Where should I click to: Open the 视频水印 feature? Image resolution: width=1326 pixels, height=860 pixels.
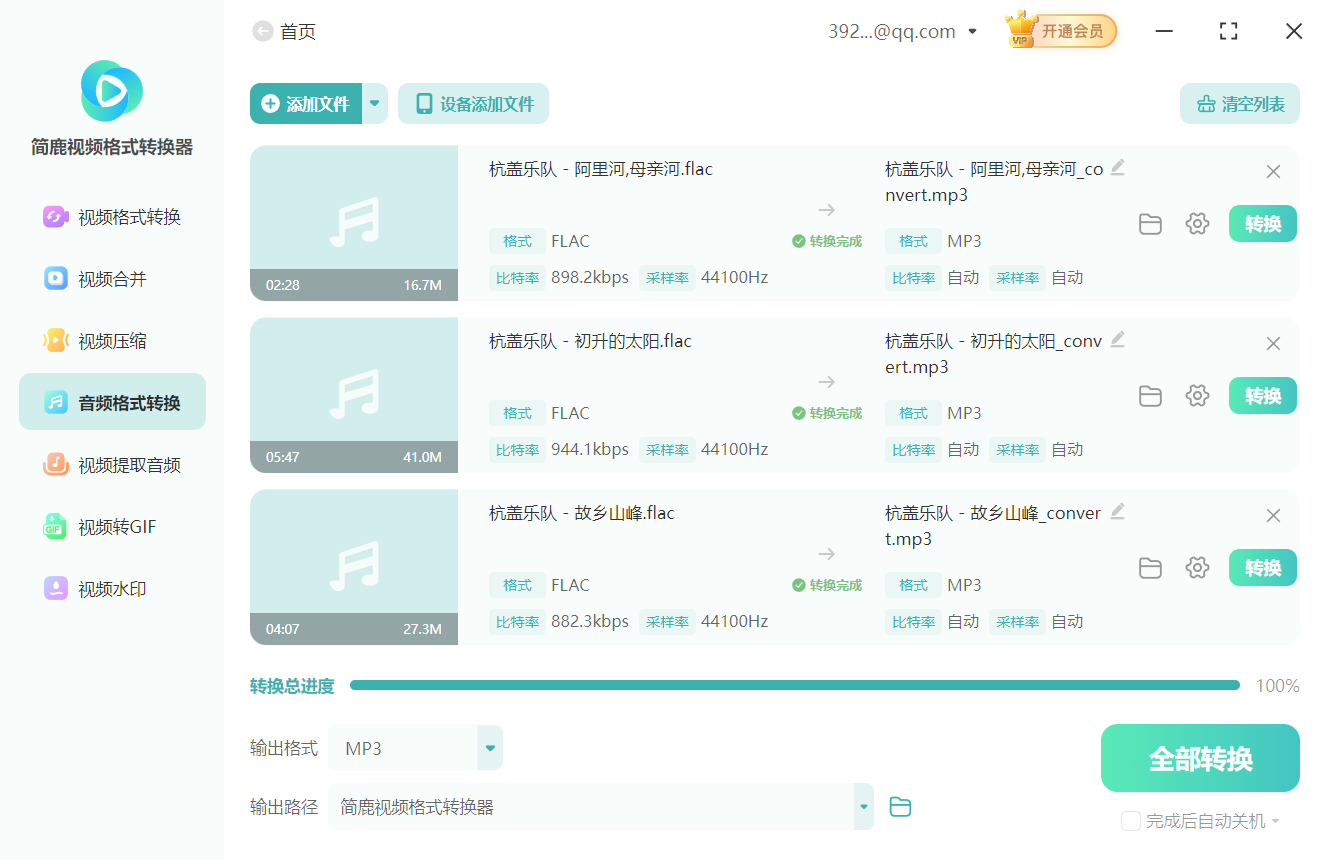click(x=111, y=588)
